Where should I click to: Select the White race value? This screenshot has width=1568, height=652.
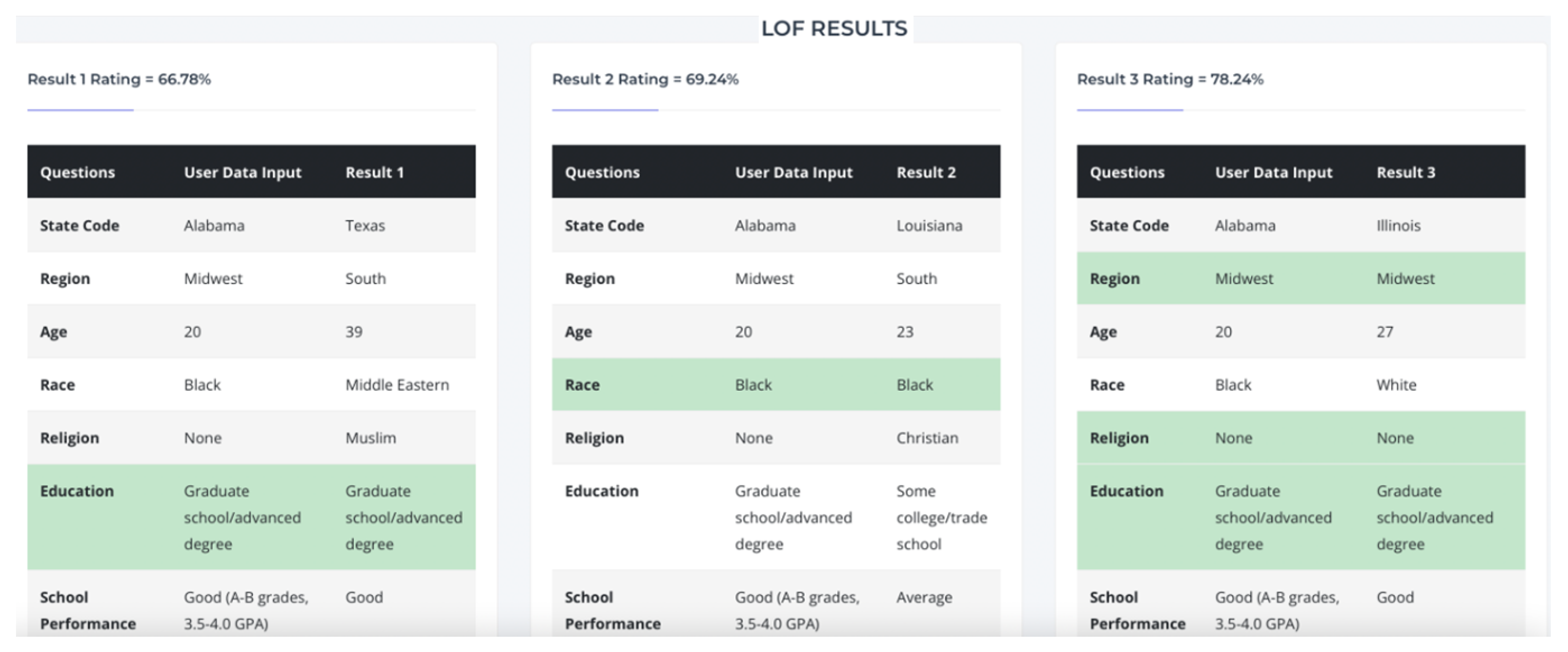1396,385
